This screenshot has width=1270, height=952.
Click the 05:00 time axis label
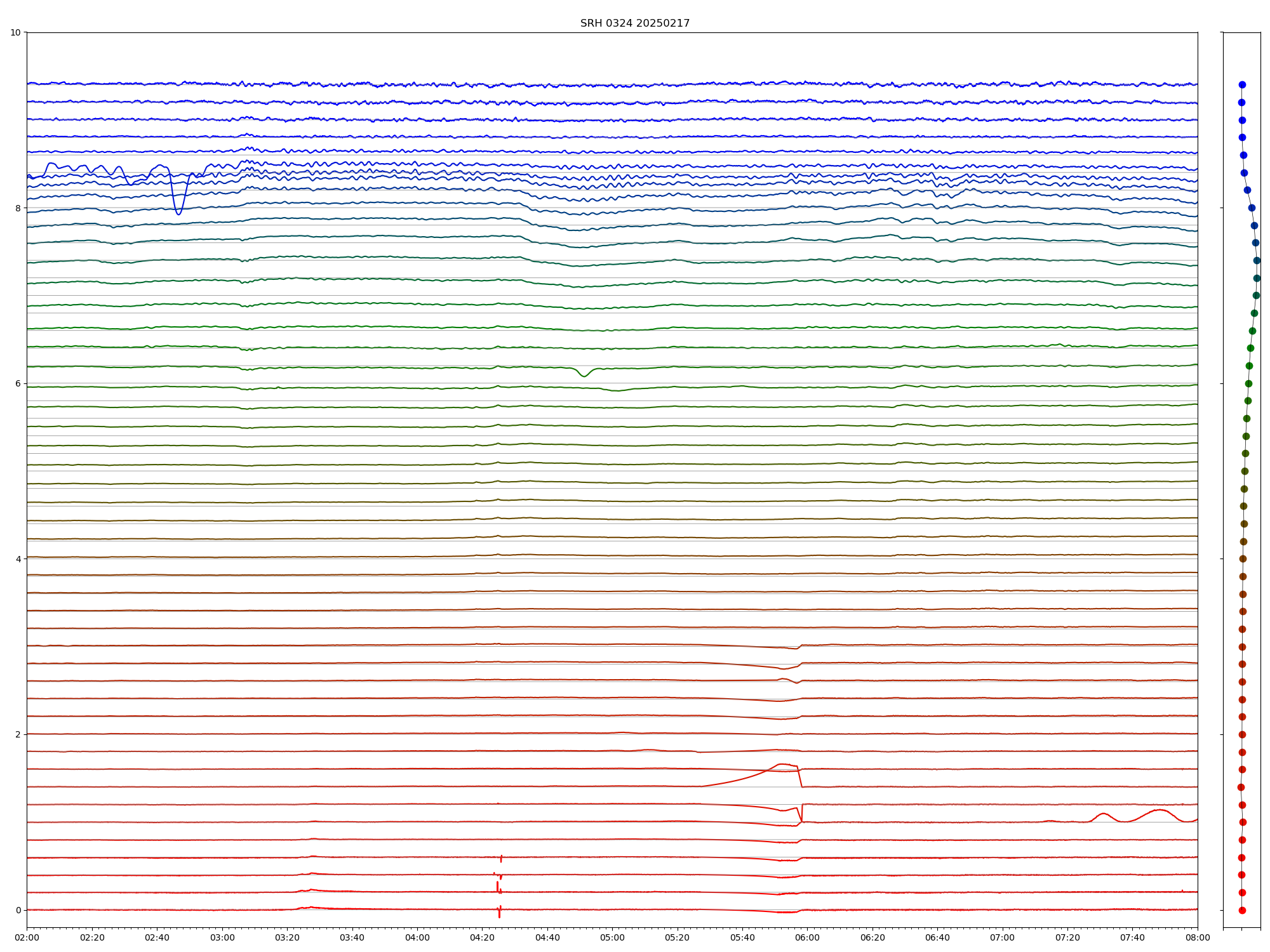coord(612,937)
